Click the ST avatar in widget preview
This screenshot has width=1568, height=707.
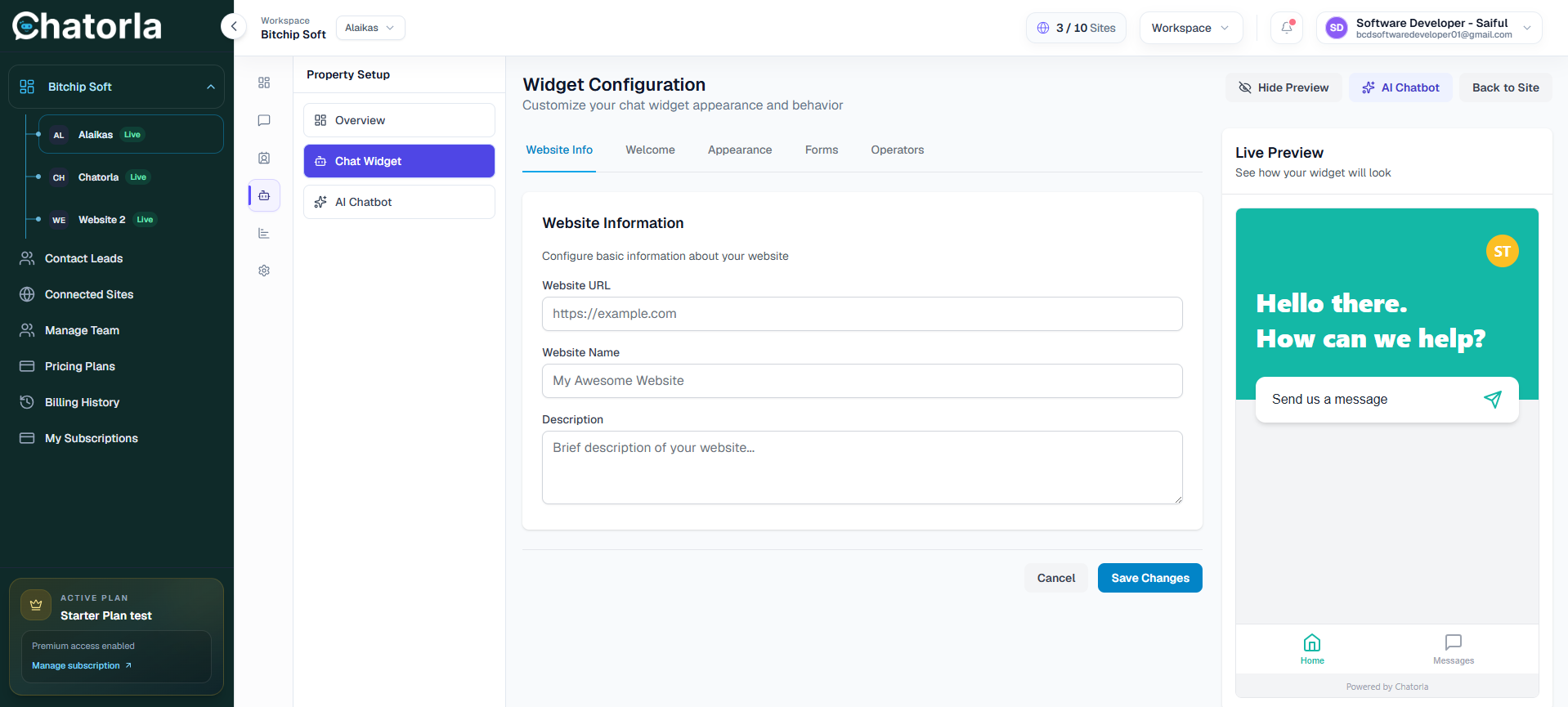1502,251
